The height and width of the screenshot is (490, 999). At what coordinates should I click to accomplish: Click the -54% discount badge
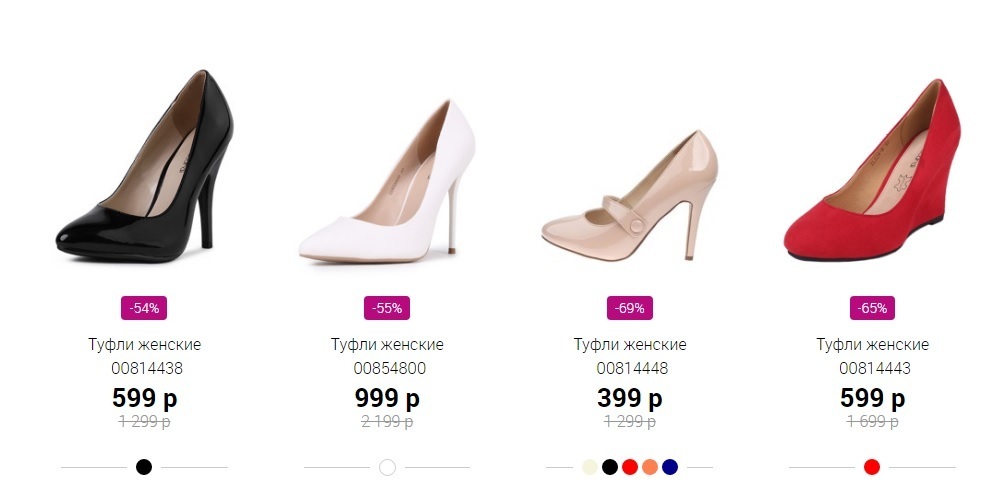click(144, 308)
